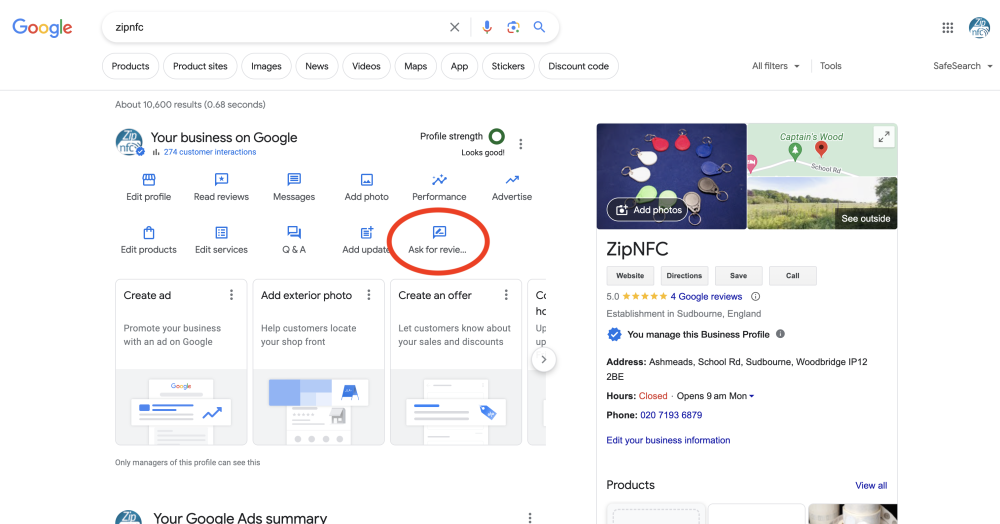Open the SafeSearch dropdown

(963, 66)
